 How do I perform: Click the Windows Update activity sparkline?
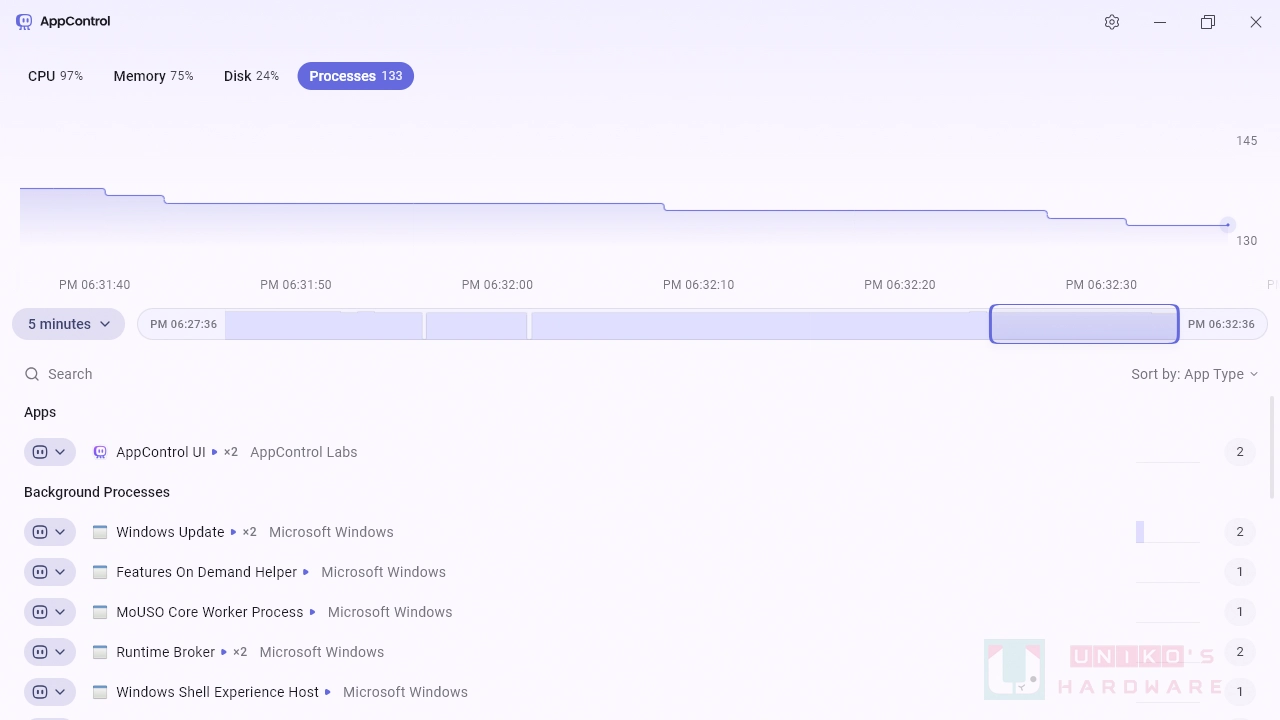pyautogui.click(x=1168, y=532)
